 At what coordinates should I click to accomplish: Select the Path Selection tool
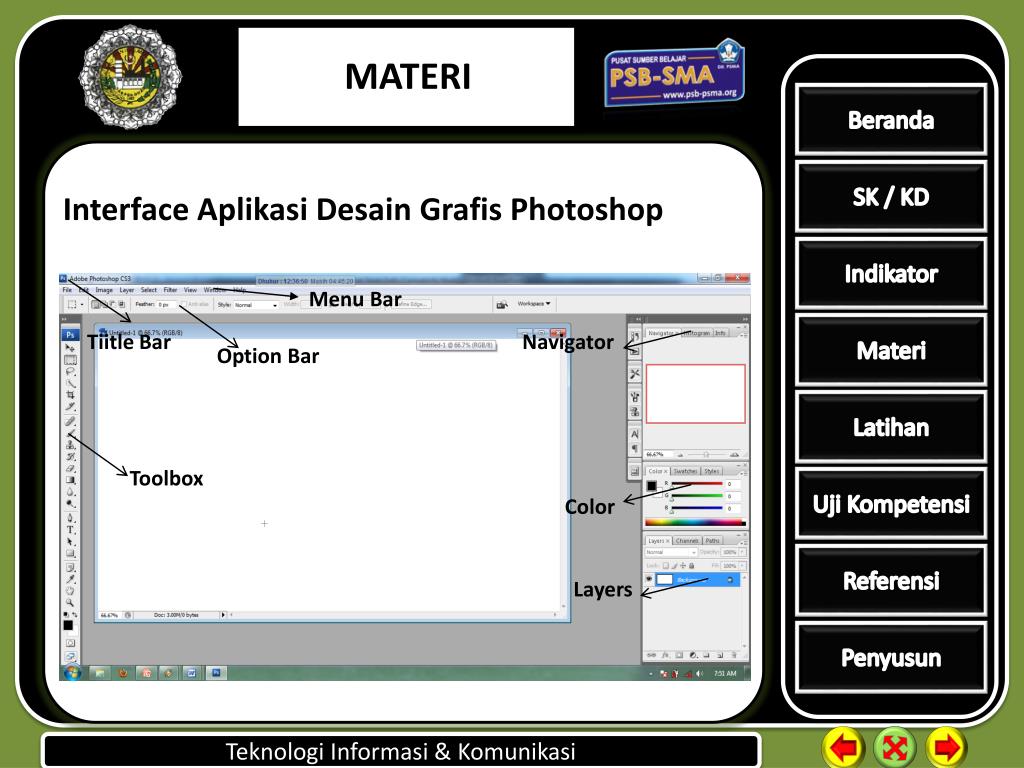(70, 541)
